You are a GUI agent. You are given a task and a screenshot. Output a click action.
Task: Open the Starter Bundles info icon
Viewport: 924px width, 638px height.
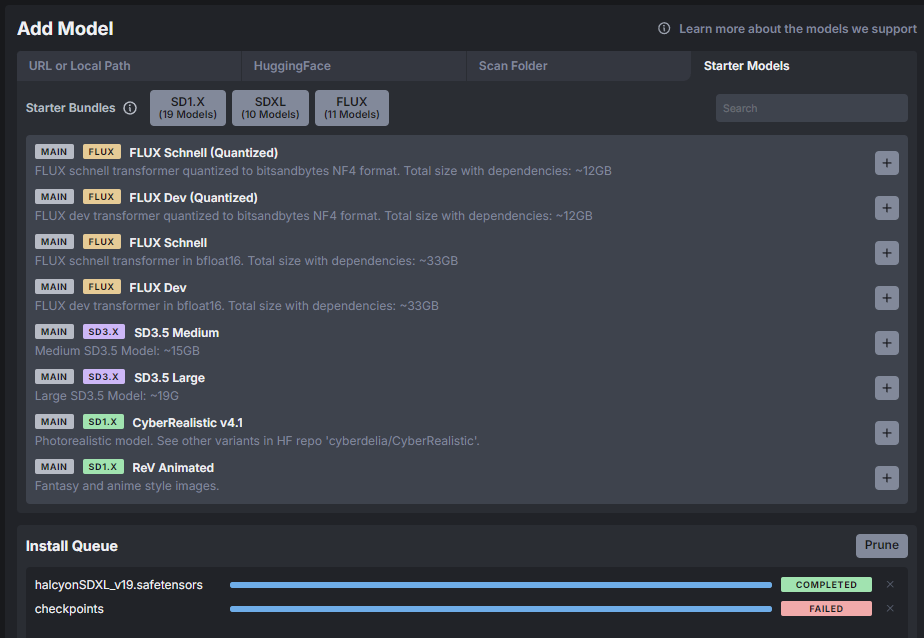point(130,108)
